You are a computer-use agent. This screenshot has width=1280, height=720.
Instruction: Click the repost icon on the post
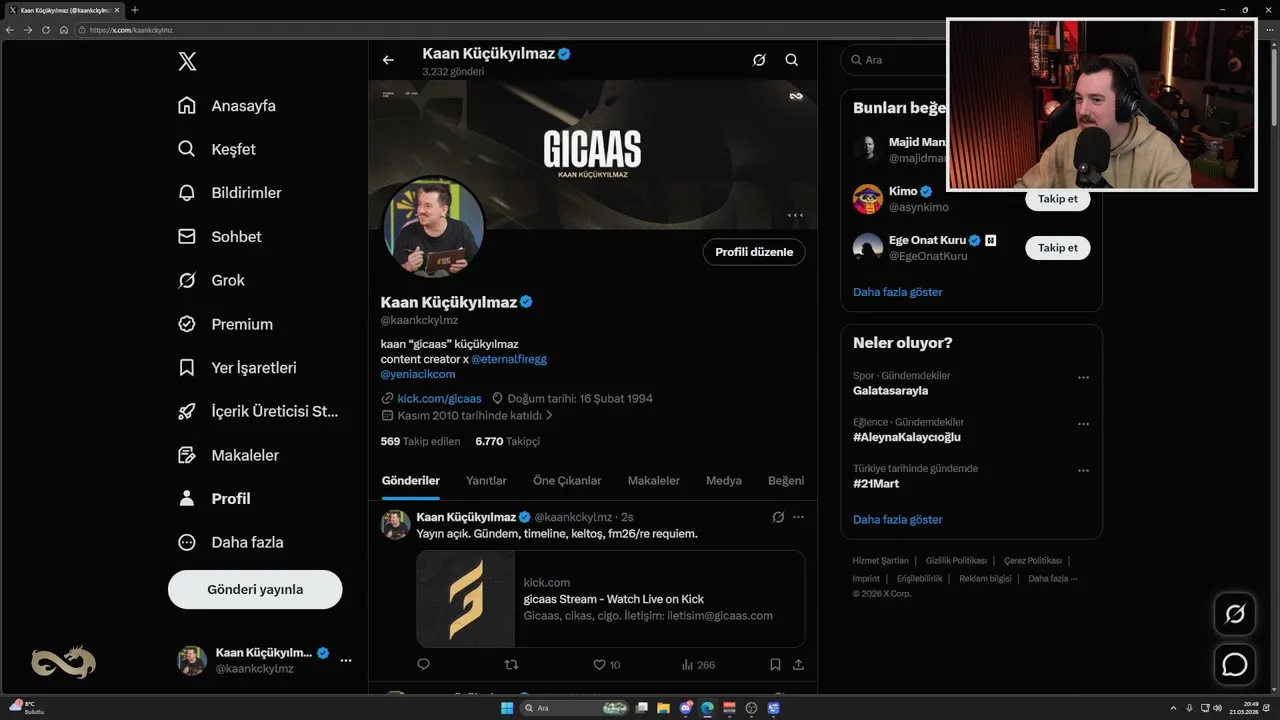pyautogui.click(x=511, y=664)
